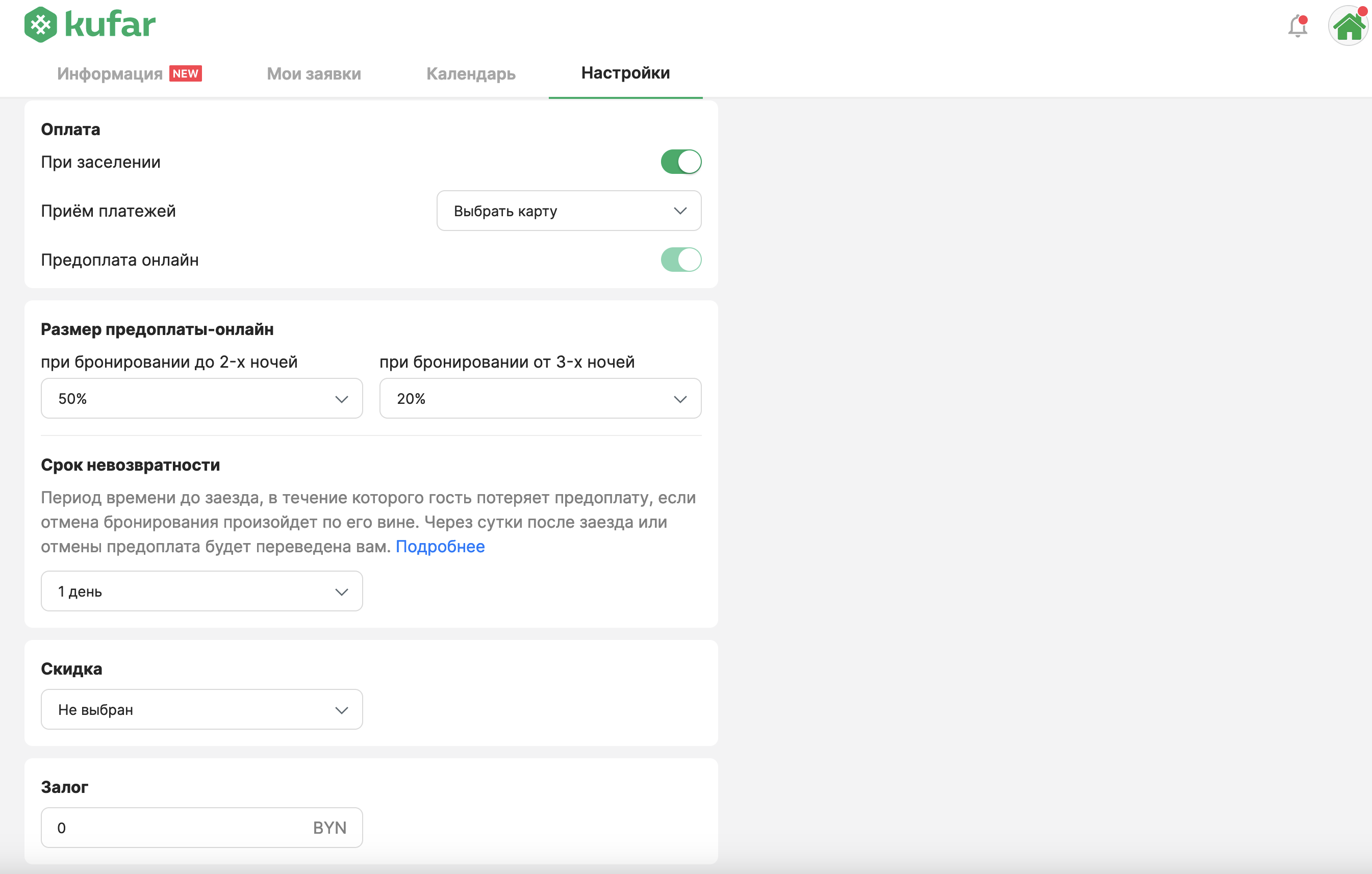Open the 20% prepayment dropdown

pyautogui.click(x=540, y=398)
